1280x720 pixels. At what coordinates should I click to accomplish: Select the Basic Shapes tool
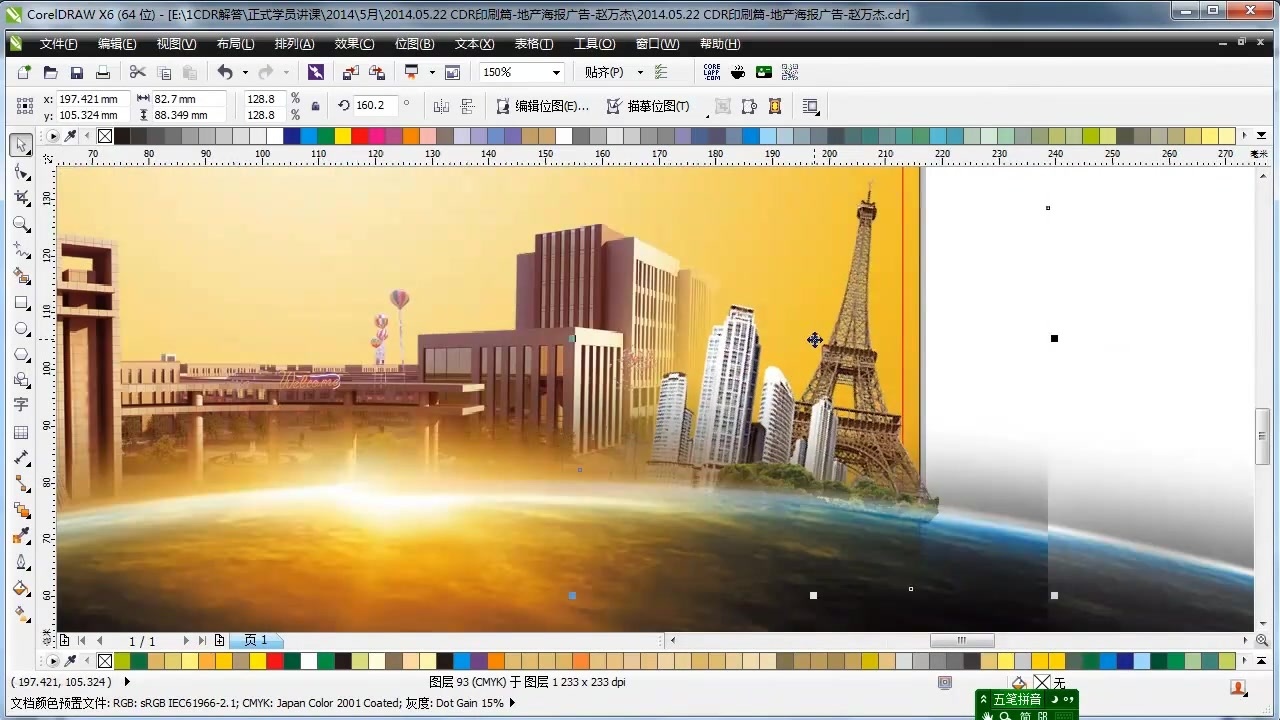pos(21,380)
